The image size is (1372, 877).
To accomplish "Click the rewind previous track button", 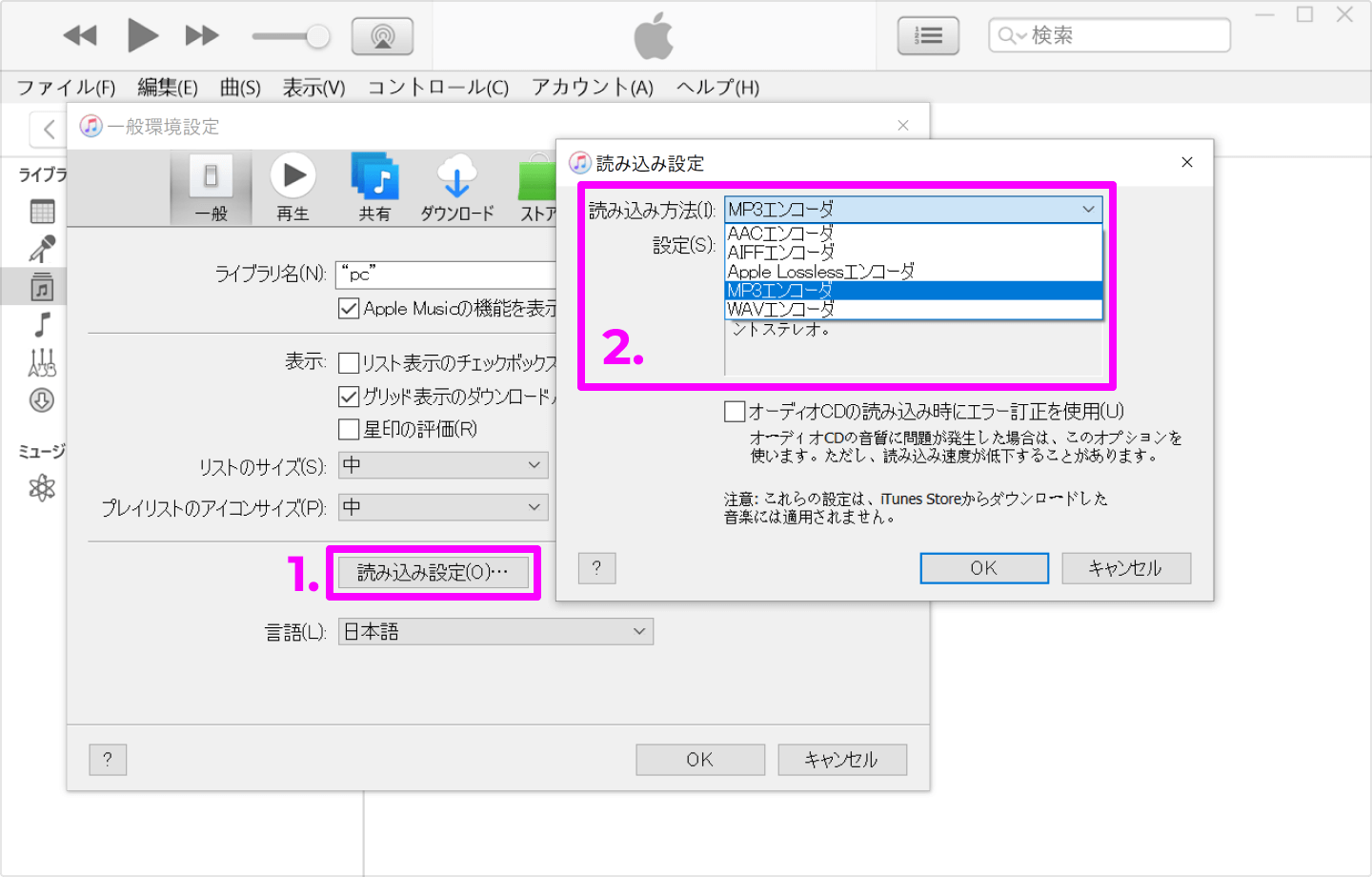I will [x=80, y=36].
